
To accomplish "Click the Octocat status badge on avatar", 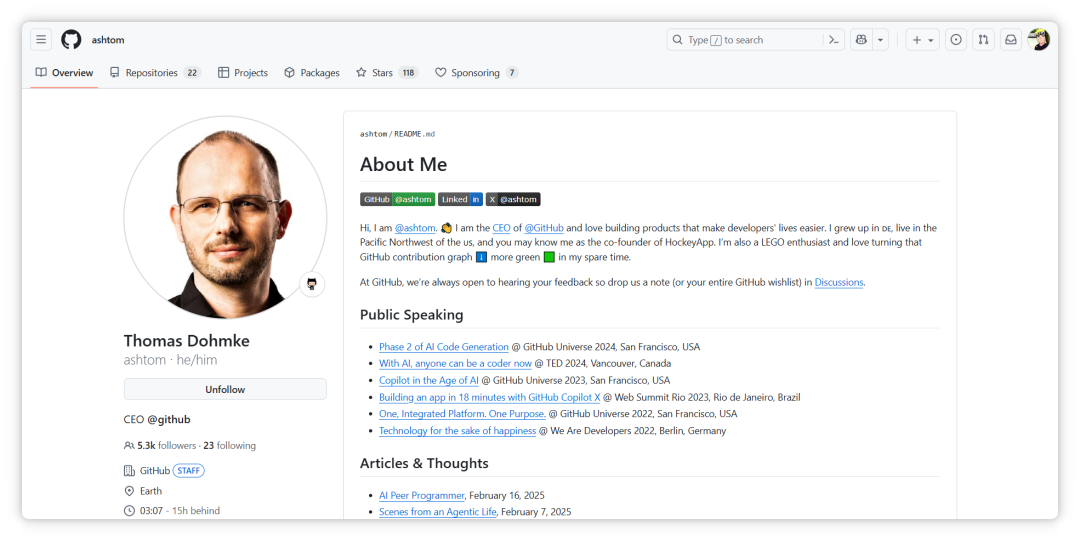I will tap(312, 284).
